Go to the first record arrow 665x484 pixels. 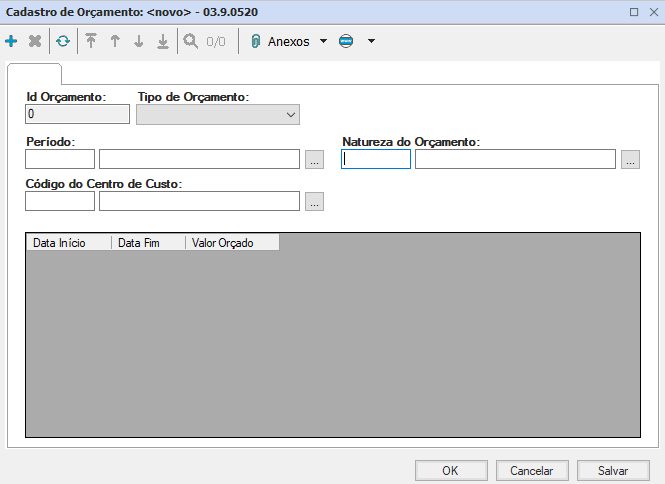[x=91, y=42]
